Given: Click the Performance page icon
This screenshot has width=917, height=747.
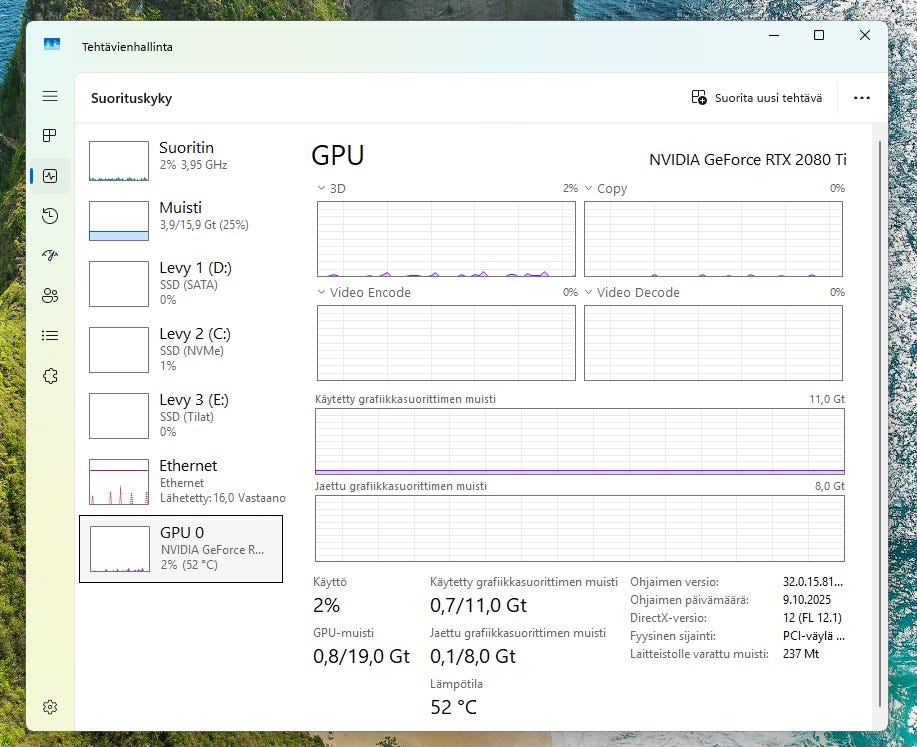Looking at the screenshot, I should pos(50,176).
